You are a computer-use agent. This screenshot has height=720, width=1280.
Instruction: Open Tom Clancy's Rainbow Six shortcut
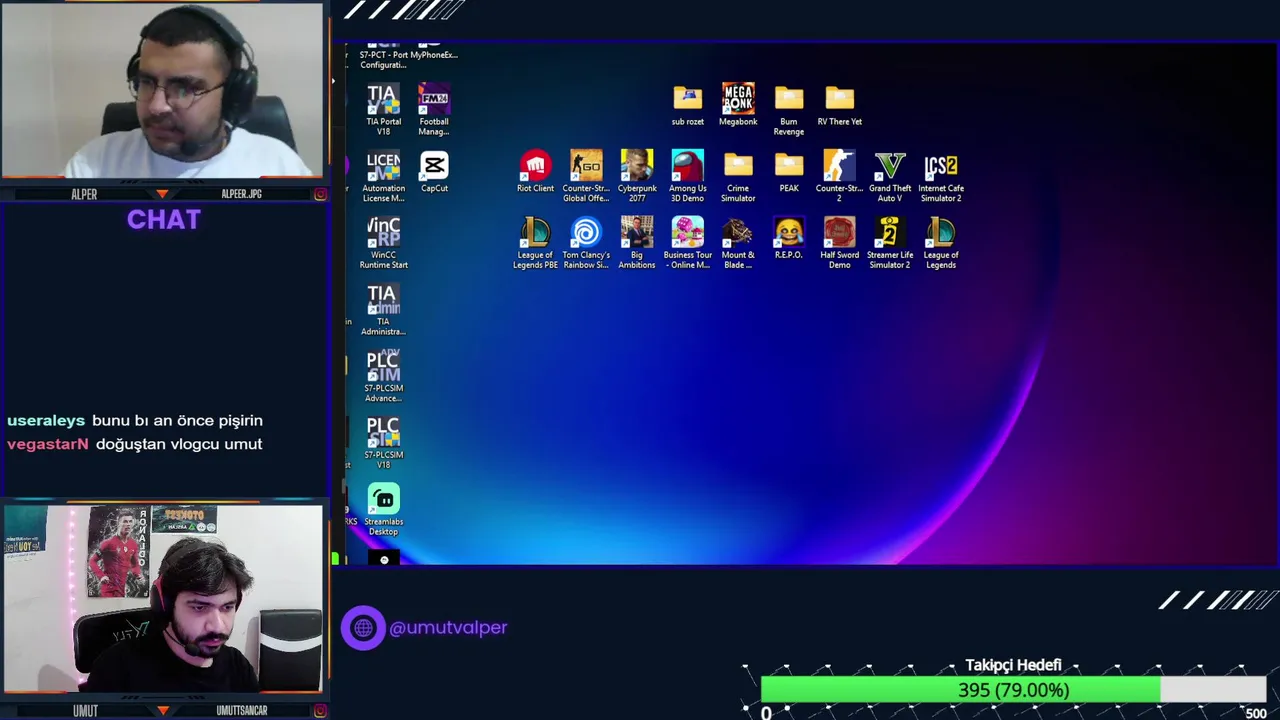(586, 243)
